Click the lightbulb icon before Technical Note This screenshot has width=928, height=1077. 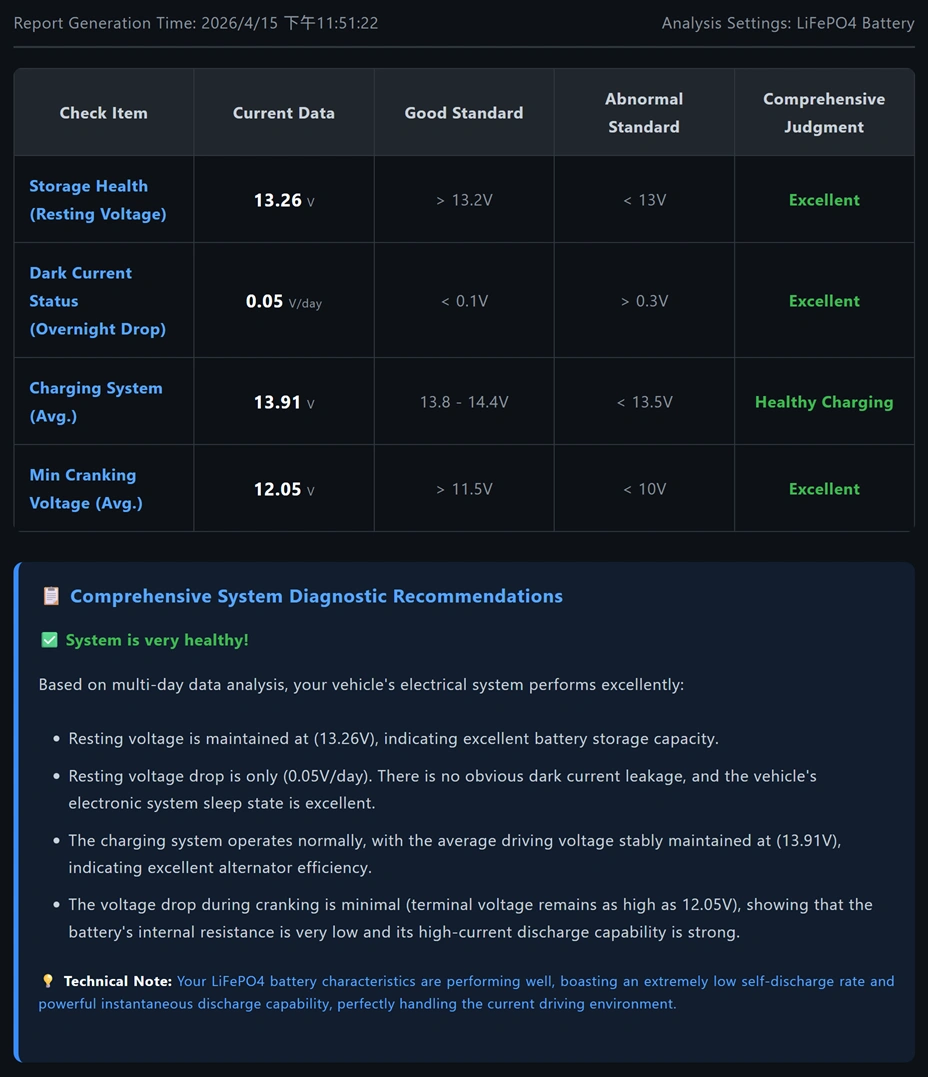pyautogui.click(x=47, y=981)
